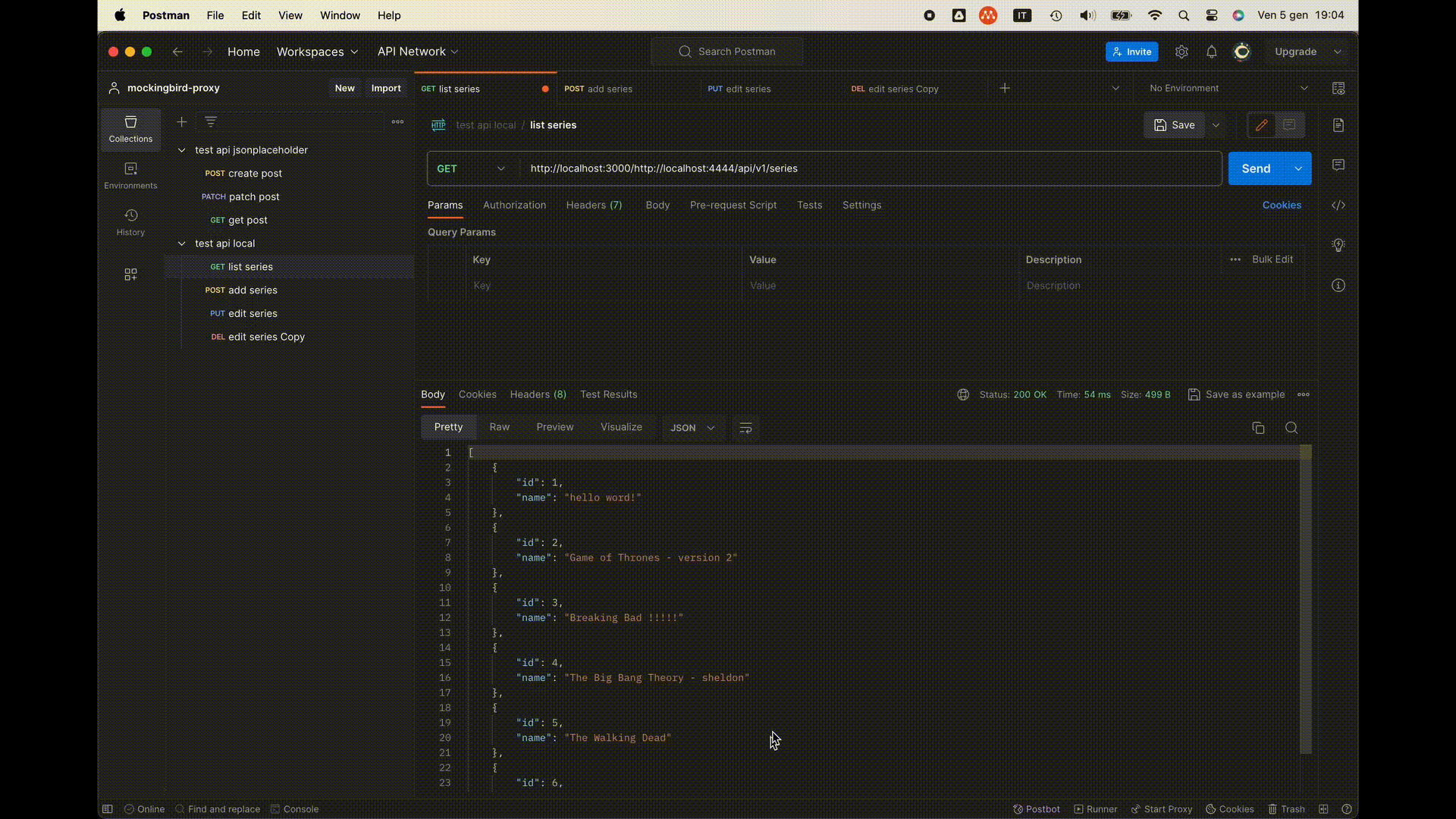Switch the response view to Raw
This screenshot has width=1456, height=819.
click(499, 427)
